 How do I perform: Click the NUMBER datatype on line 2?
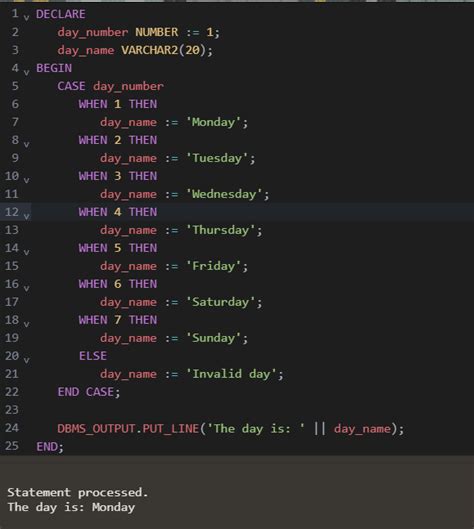click(157, 32)
